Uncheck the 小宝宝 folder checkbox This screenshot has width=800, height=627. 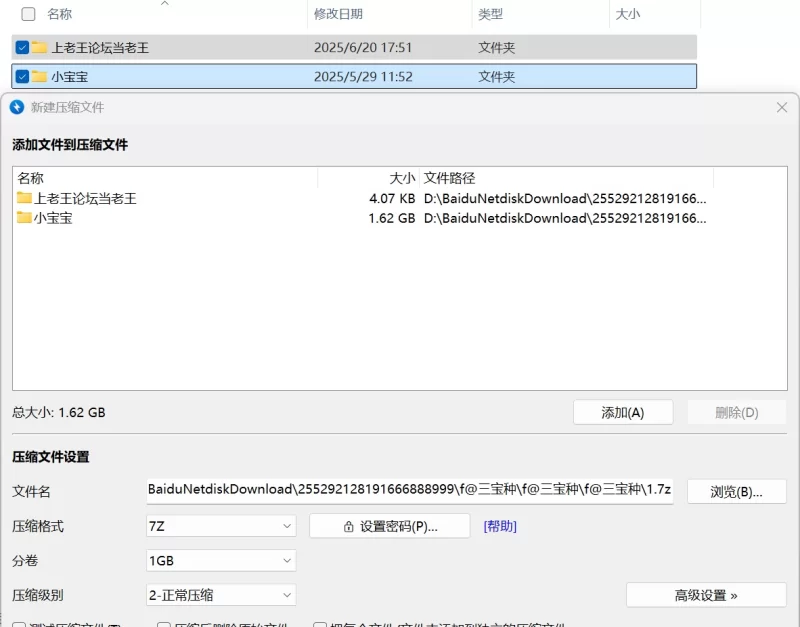(22, 77)
